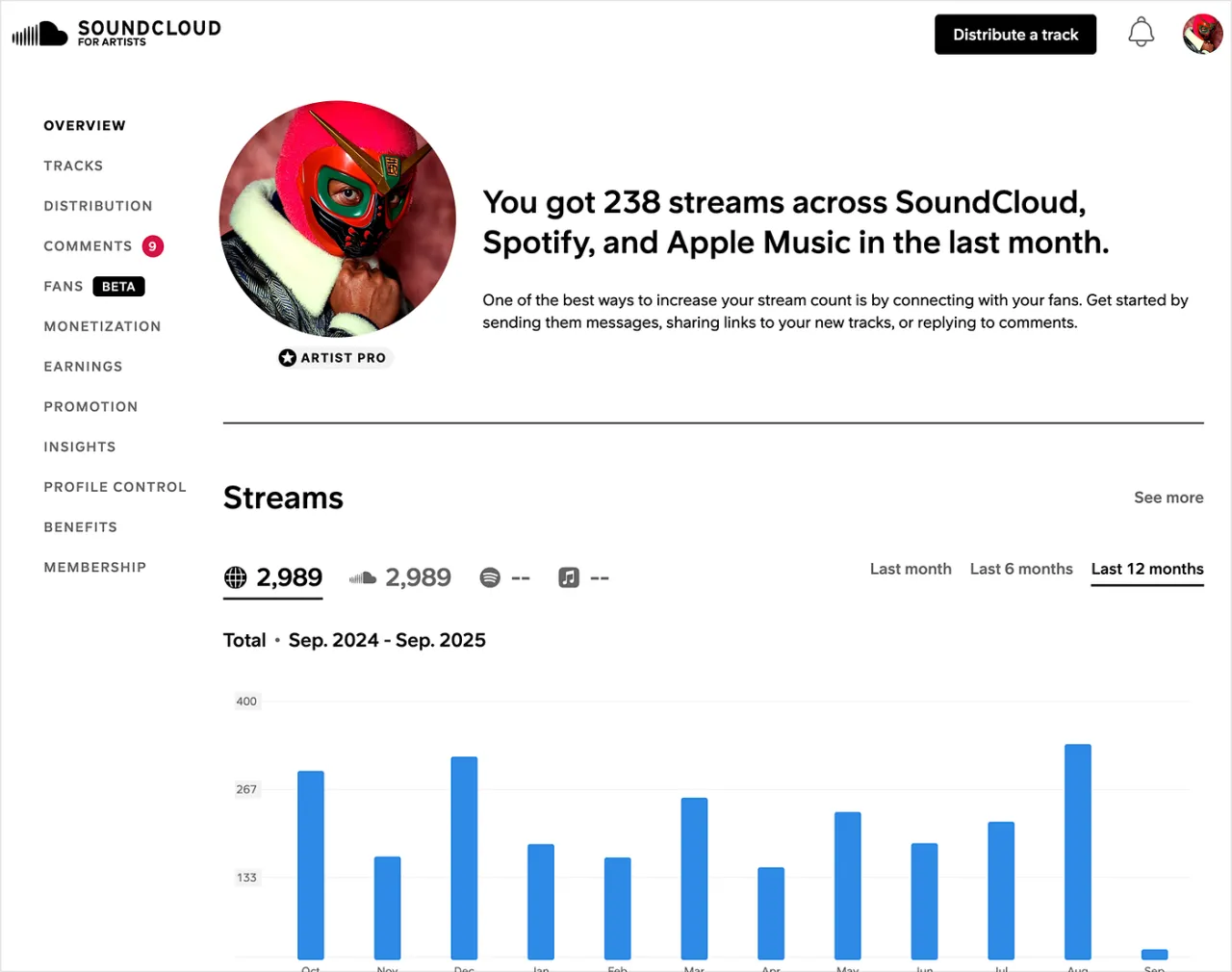Select the Spotify streams icon
Screen dimensions: 1232x972
point(491,577)
